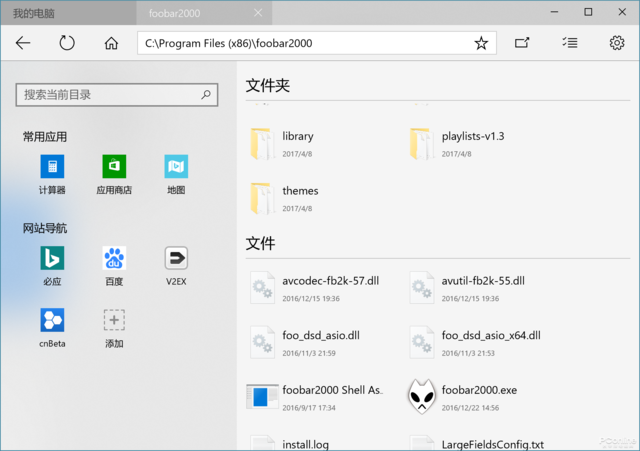Go back with the left arrow button
640x451 pixels.
pyautogui.click(x=23, y=43)
